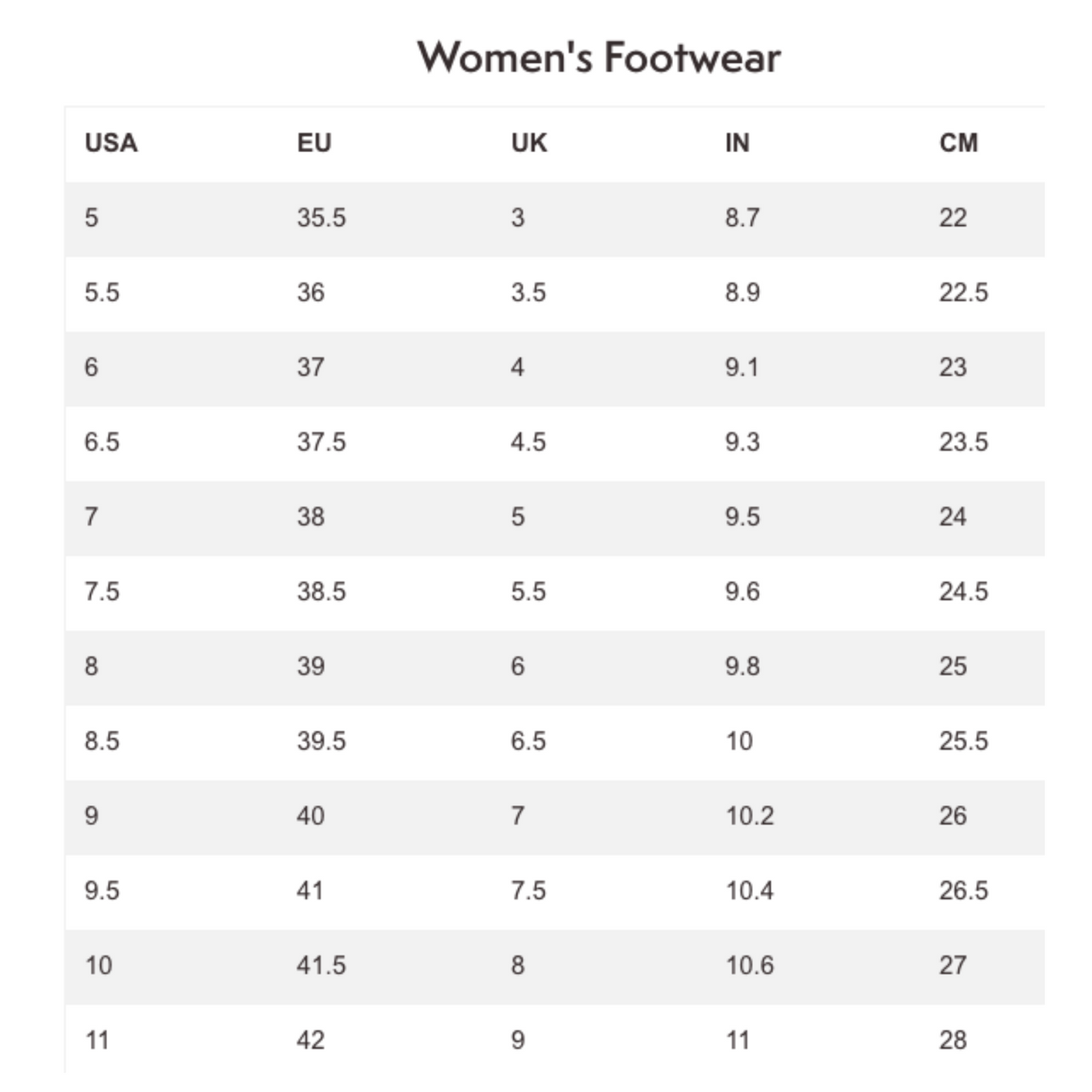Select the 10.6 inches cell

coord(749,964)
